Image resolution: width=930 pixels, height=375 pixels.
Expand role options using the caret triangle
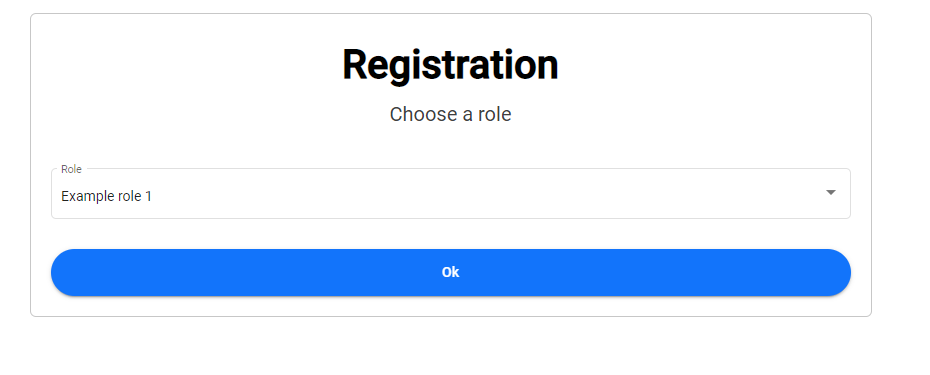[x=830, y=192]
